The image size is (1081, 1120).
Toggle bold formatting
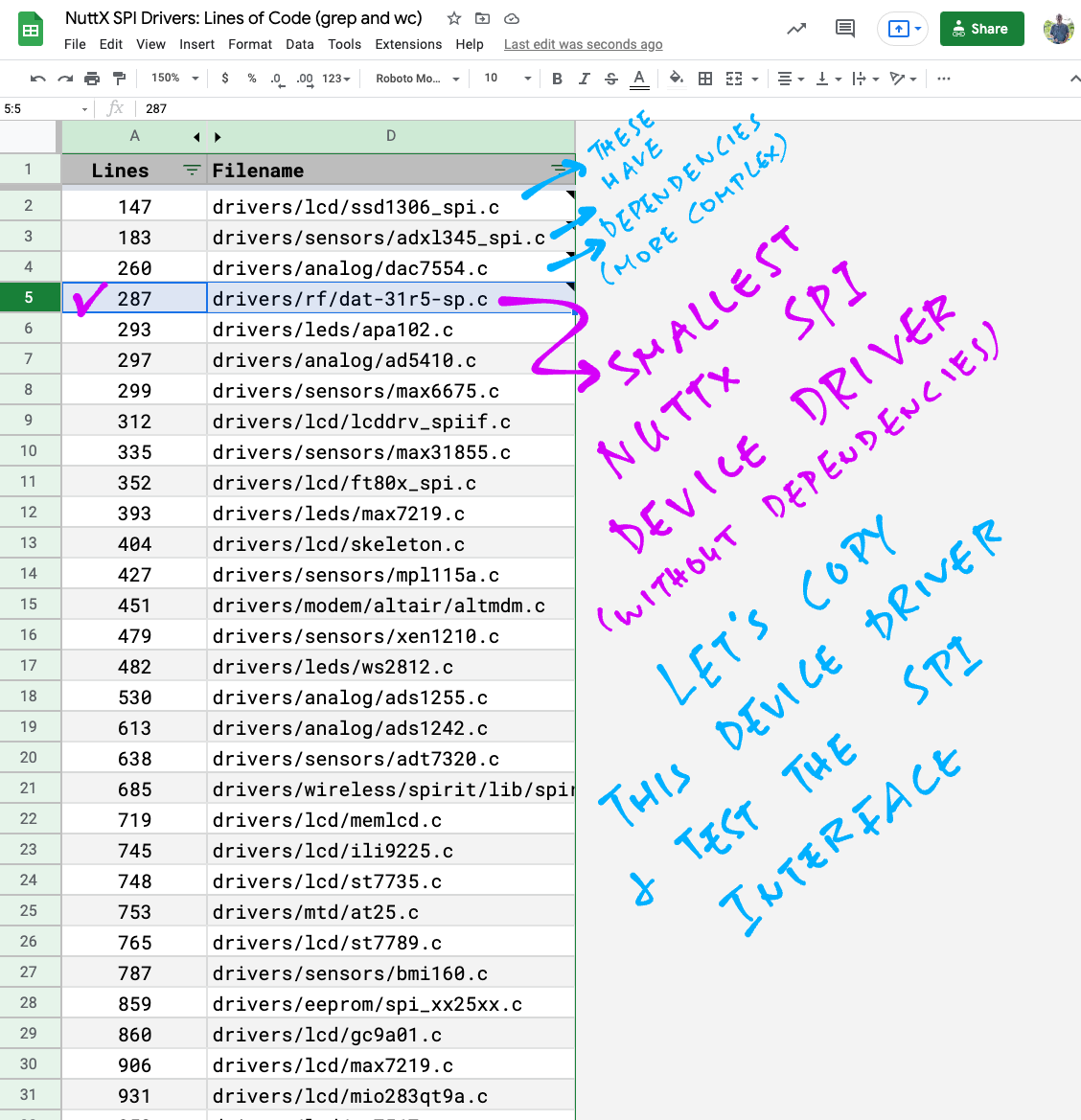point(557,79)
